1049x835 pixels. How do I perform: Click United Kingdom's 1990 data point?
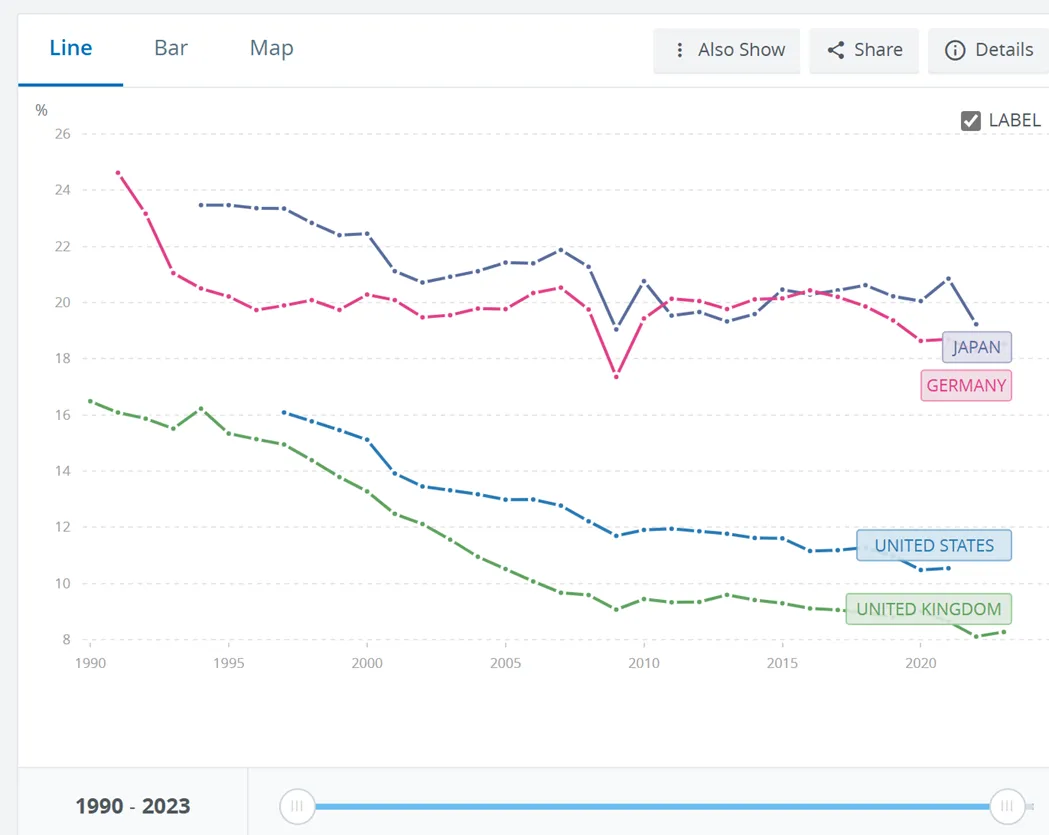(90, 401)
